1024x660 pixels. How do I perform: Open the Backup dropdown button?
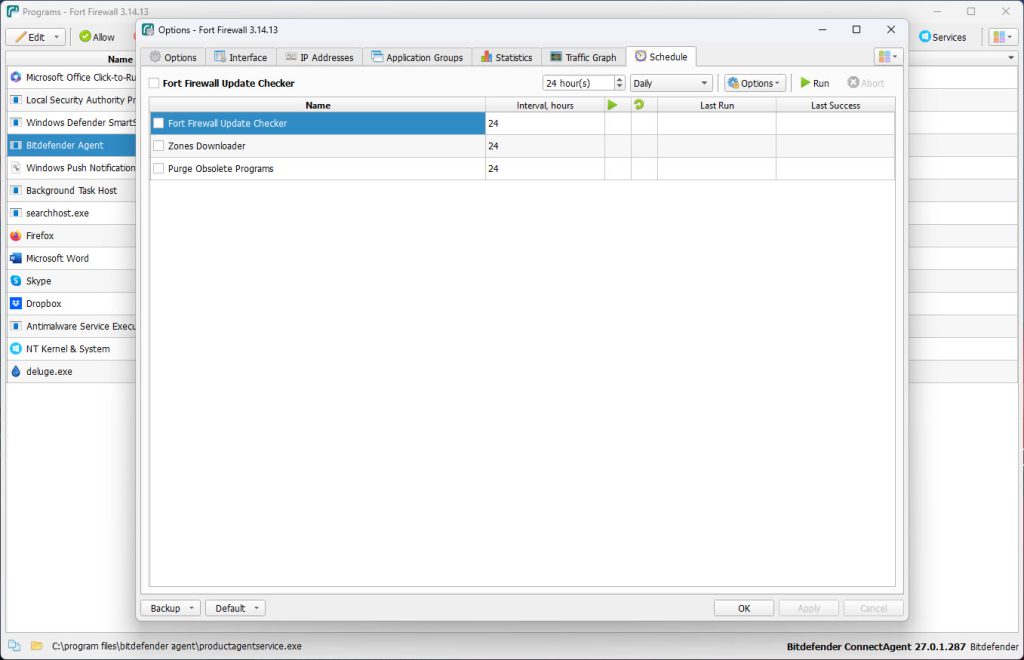click(171, 608)
